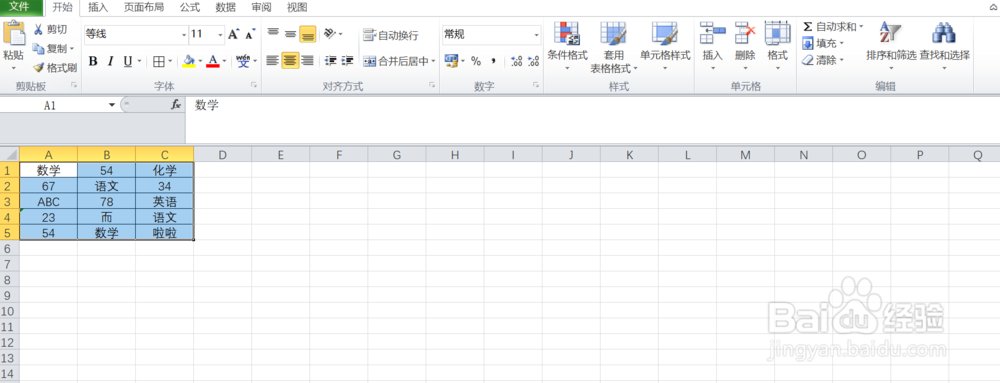Select bottom vertical alignment
The height and width of the screenshot is (383, 1000).
pyautogui.click(x=307, y=34)
